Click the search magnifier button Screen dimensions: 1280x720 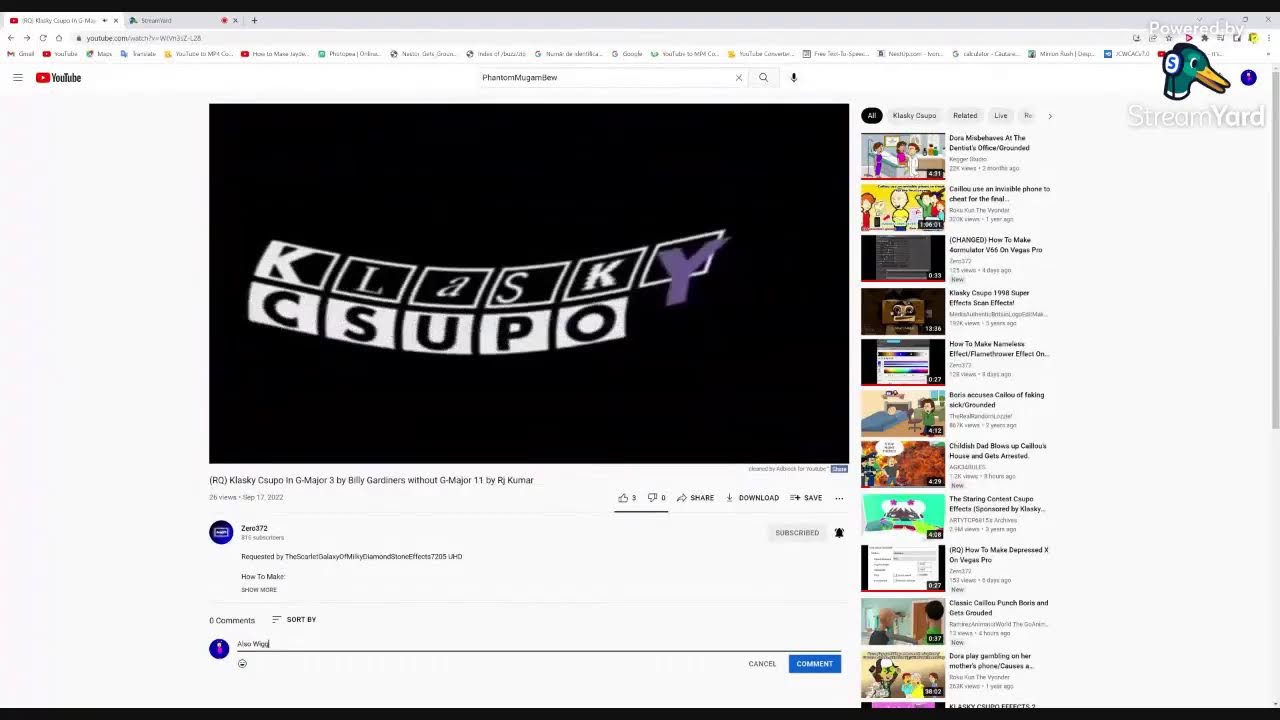(x=763, y=77)
